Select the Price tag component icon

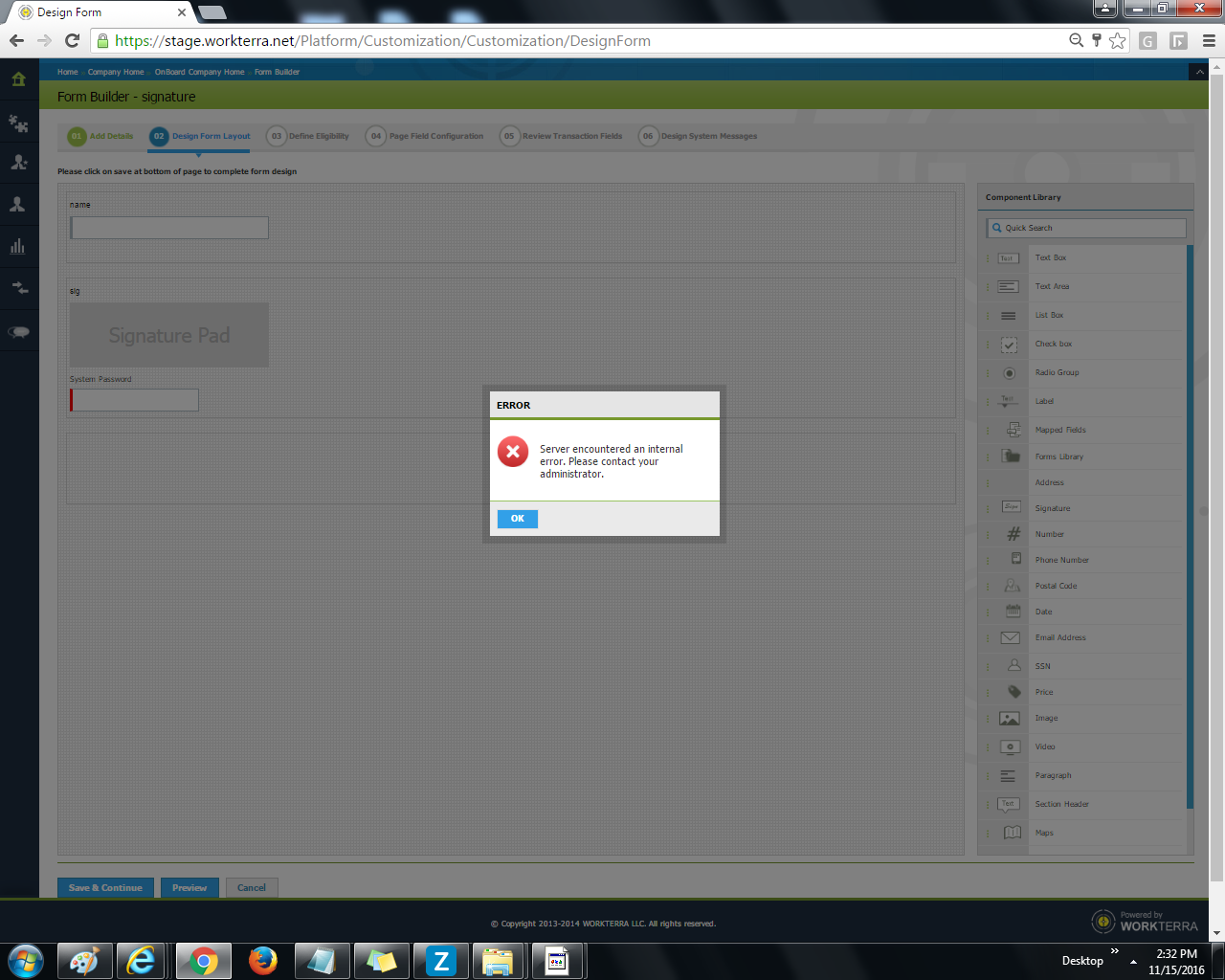tap(1013, 692)
